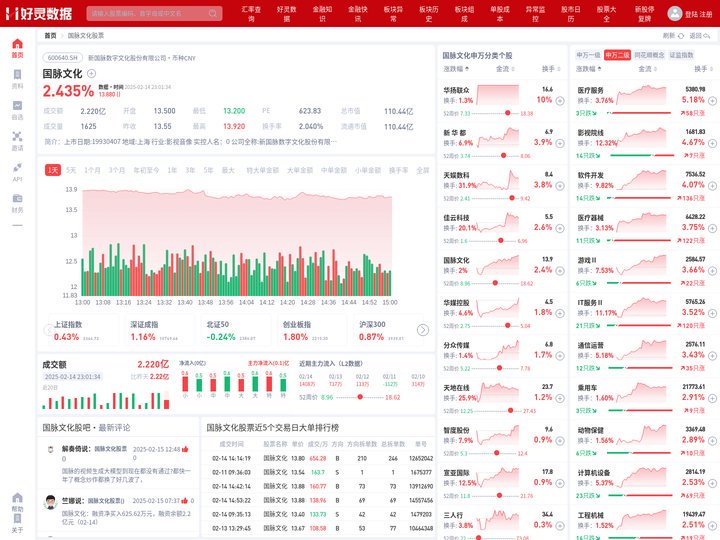The height and width of the screenshot is (540, 720).
Task: Switch chart to 年初至今 range
Action: pos(146,170)
